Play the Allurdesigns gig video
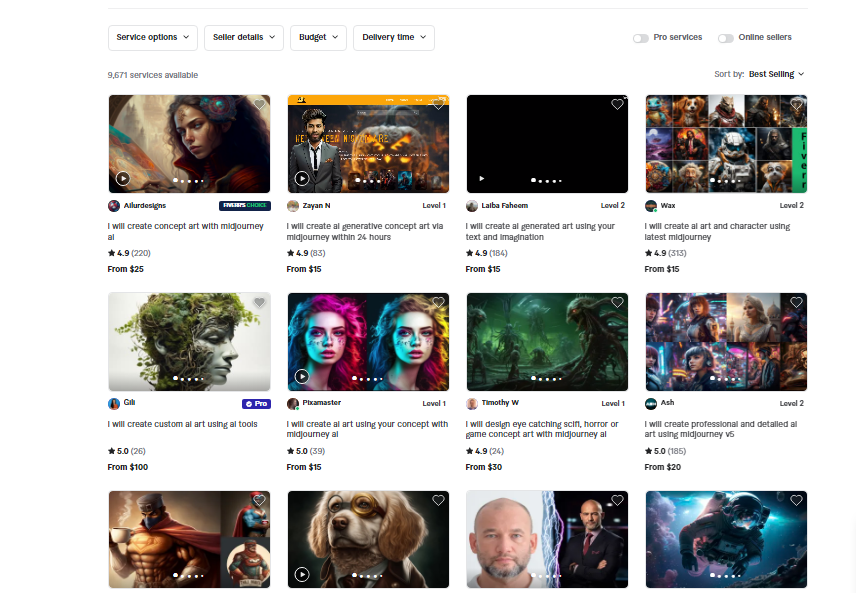Screen dimensions: 856x593 pyautogui.click(x=123, y=178)
